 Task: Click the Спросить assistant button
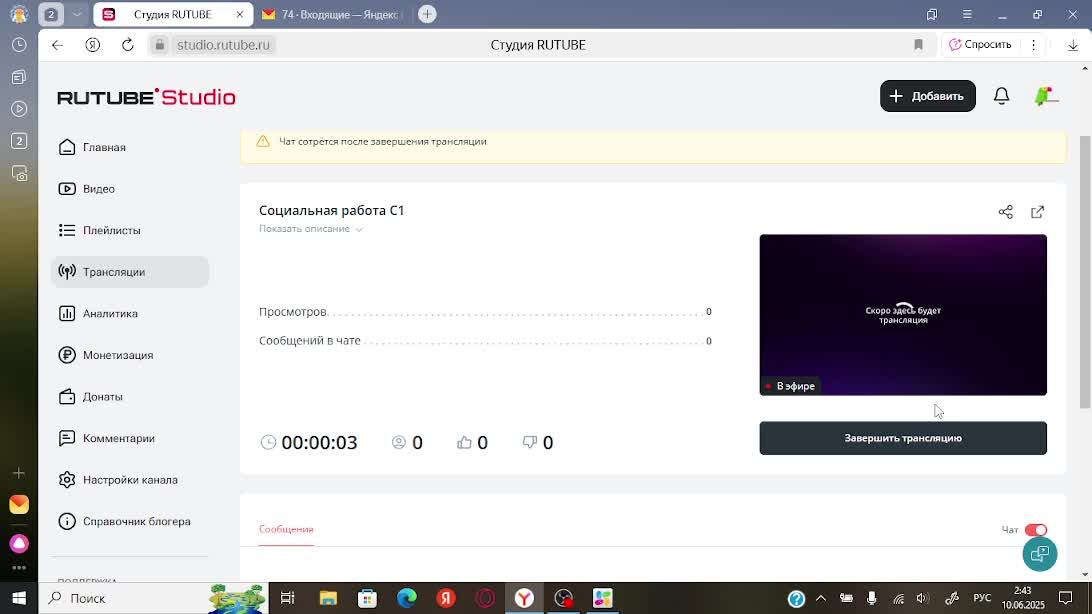click(980, 45)
